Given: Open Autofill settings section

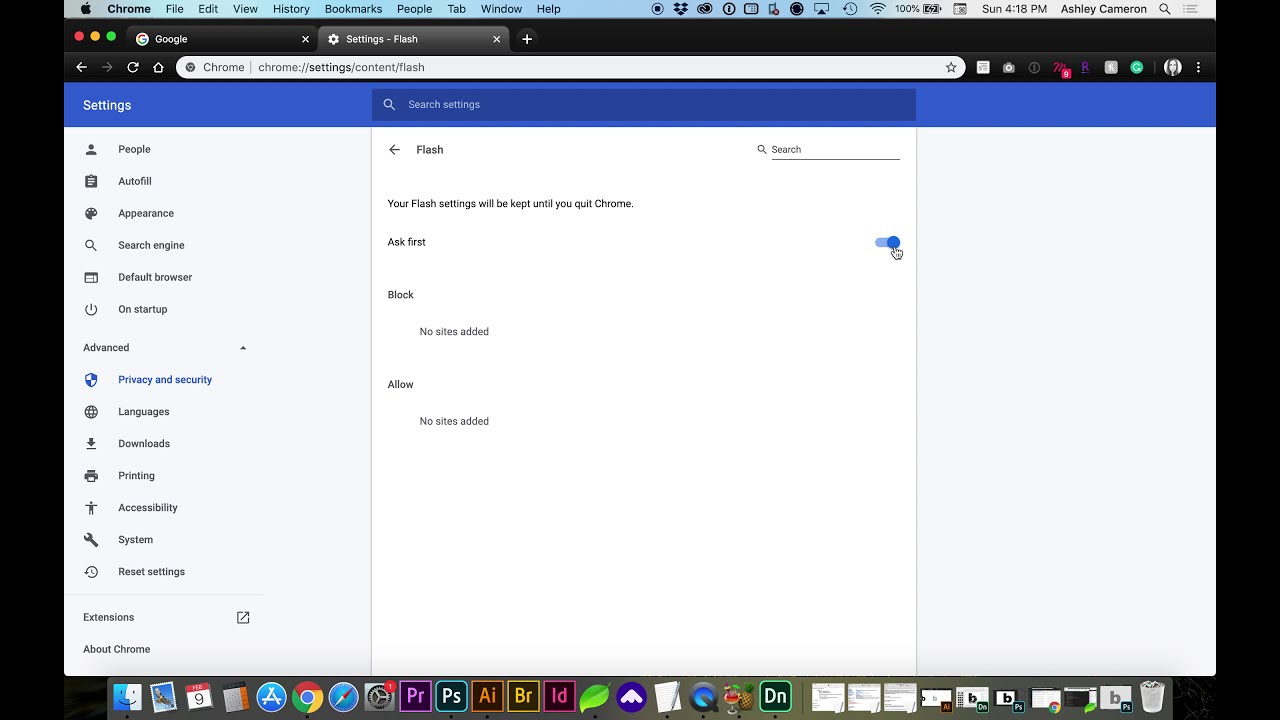Looking at the screenshot, I should [135, 181].
